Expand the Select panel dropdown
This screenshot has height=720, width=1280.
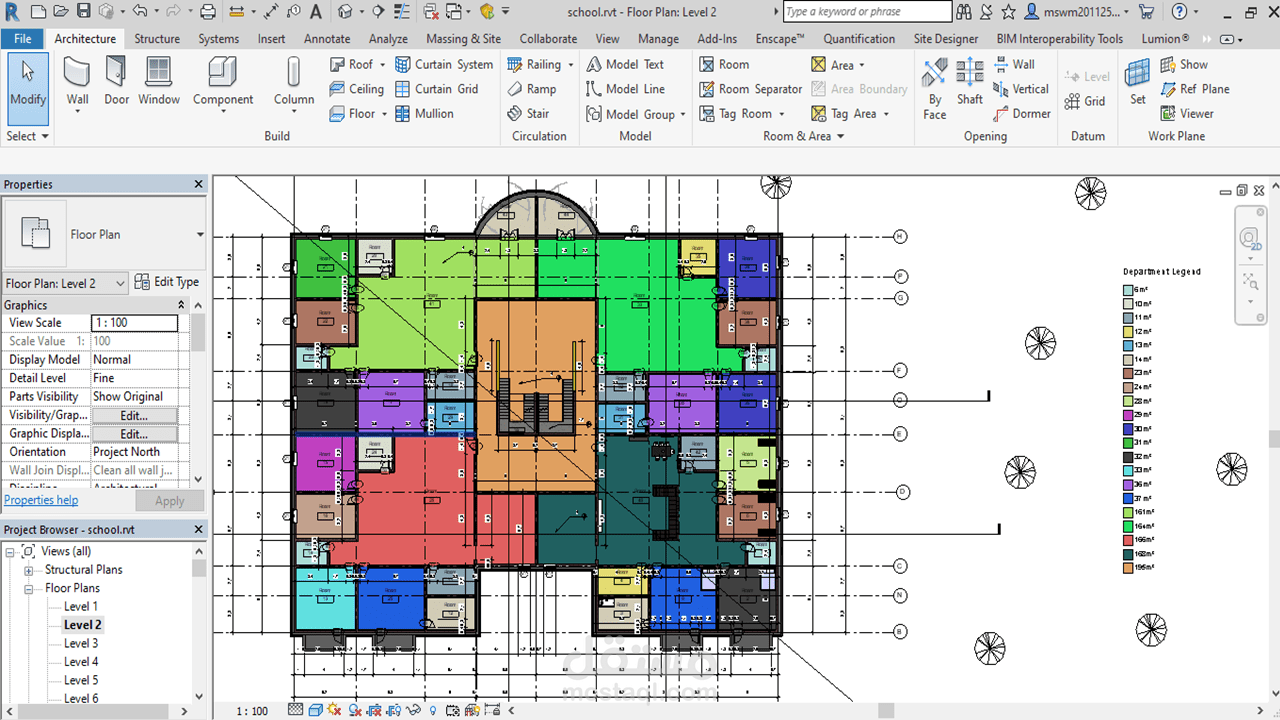(x=27, y=136)
